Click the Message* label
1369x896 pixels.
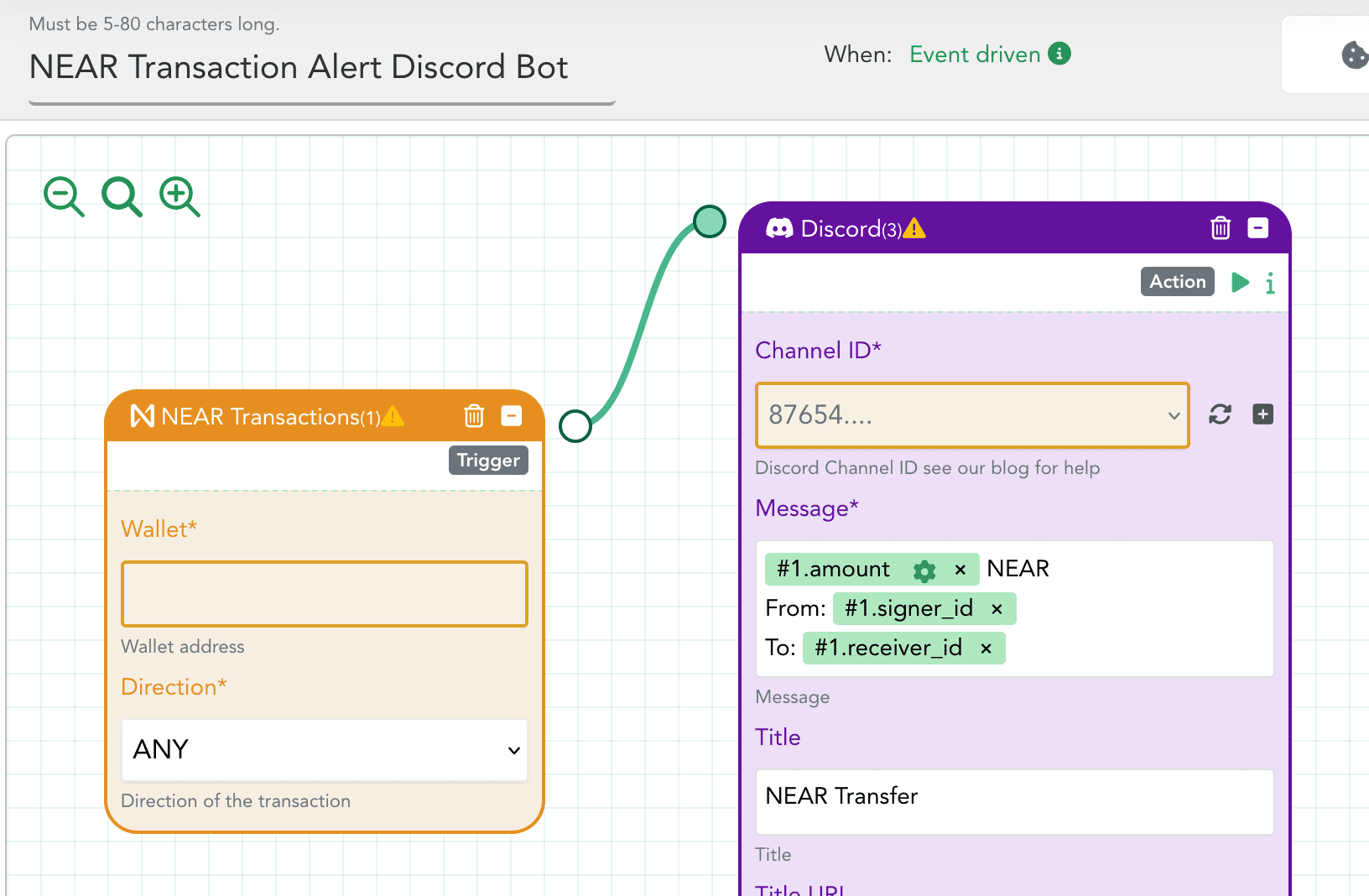point(807,508)
